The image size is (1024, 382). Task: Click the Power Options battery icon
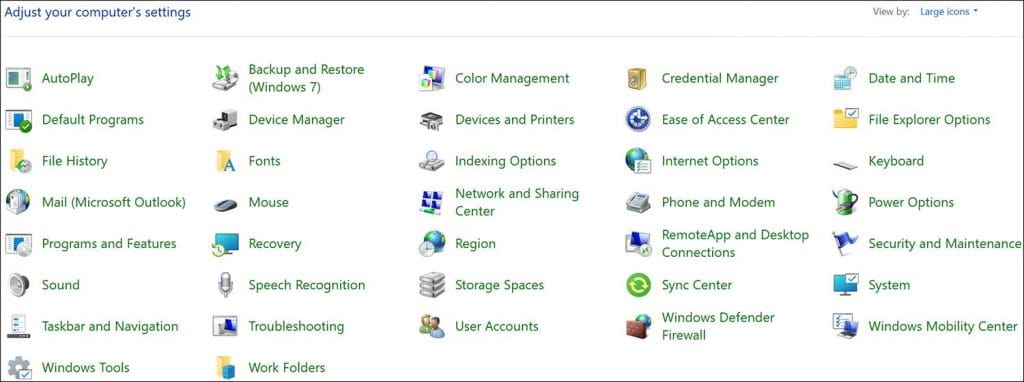click(845, 202)
